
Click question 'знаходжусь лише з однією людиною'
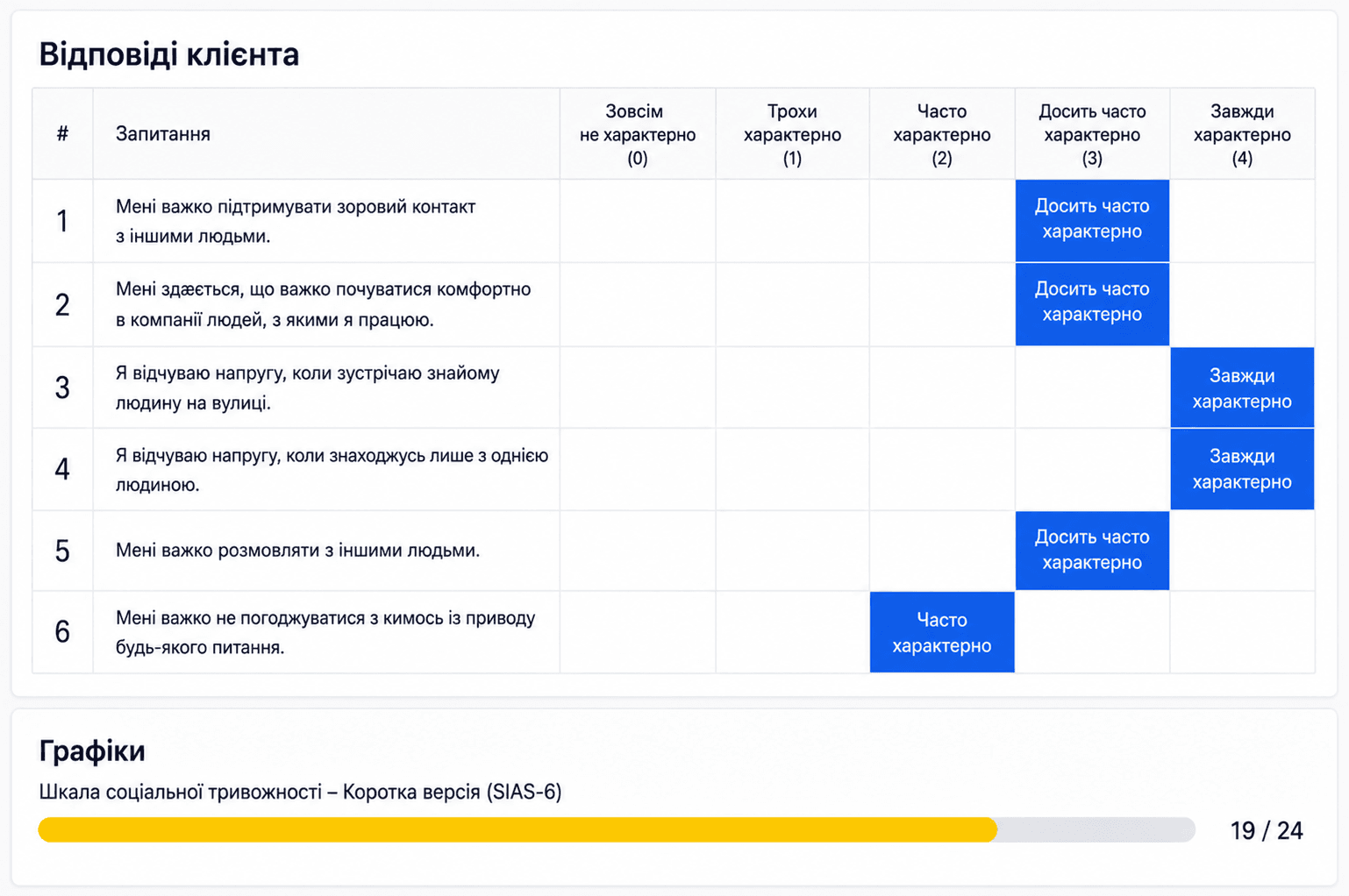point(332,470)
